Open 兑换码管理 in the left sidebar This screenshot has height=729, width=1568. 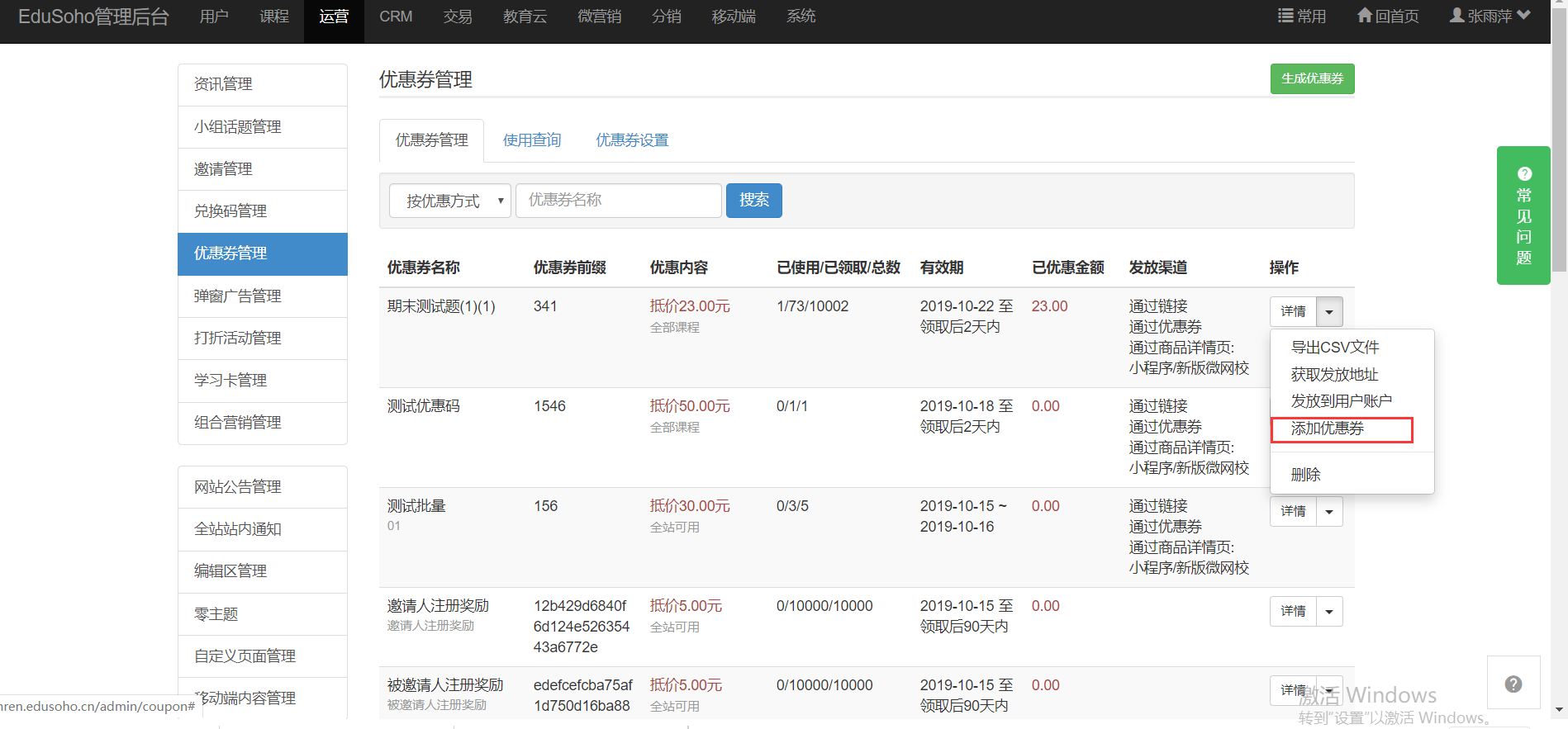pos(230,211)
